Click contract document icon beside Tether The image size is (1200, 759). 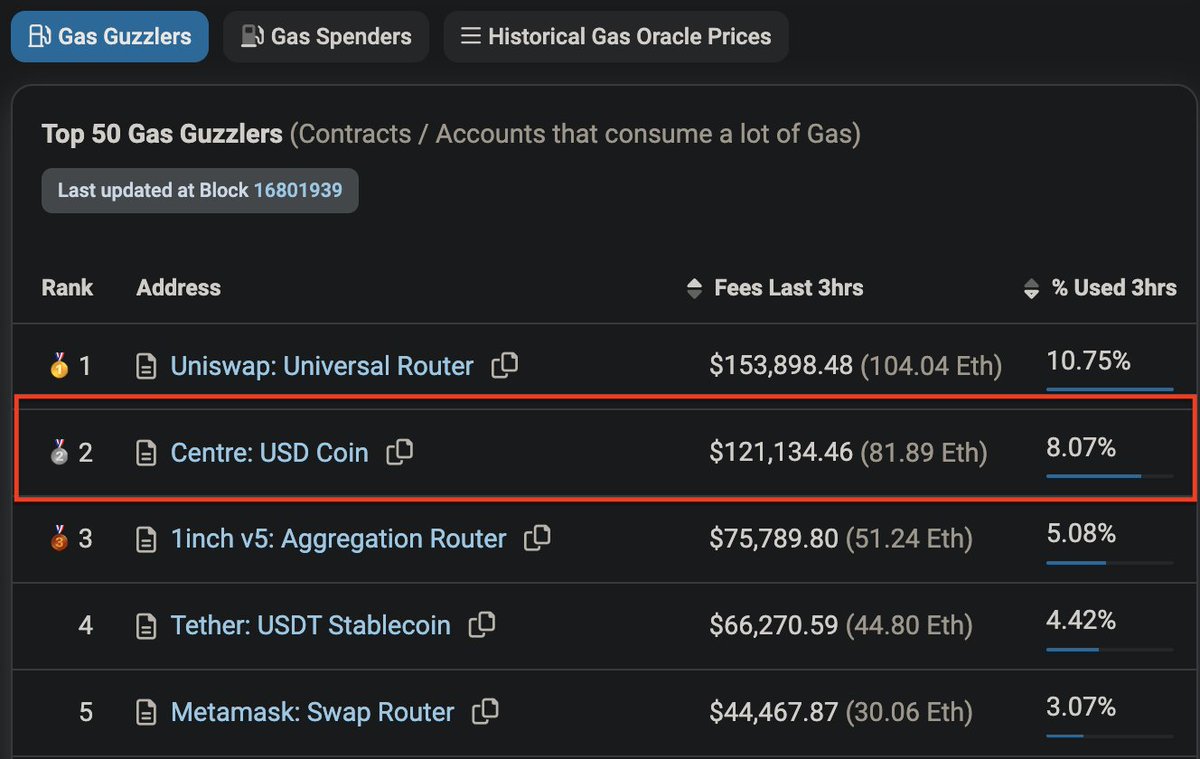pyautogui.click(x=146, y=627)
